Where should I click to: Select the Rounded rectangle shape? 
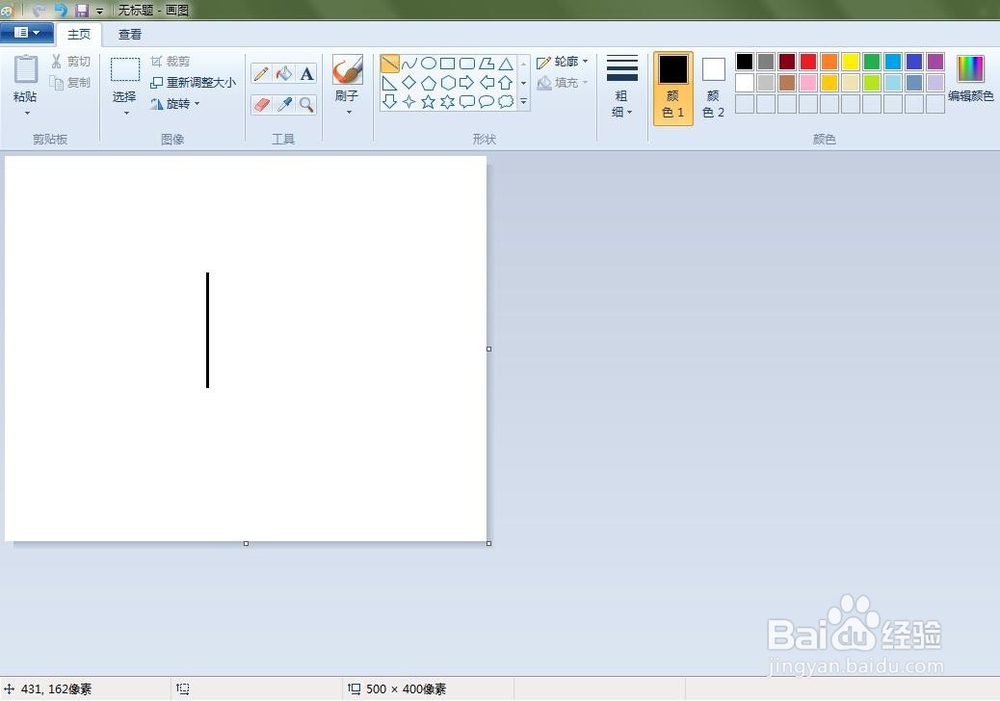(x=467, y=63)
